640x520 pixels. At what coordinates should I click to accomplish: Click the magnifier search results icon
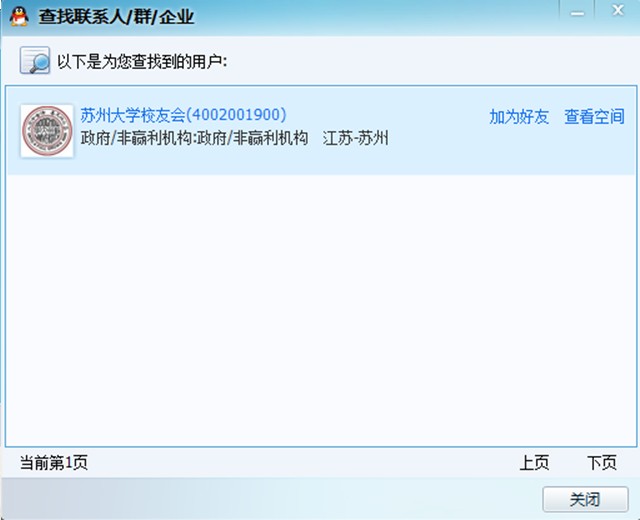[x=35, y=61]
